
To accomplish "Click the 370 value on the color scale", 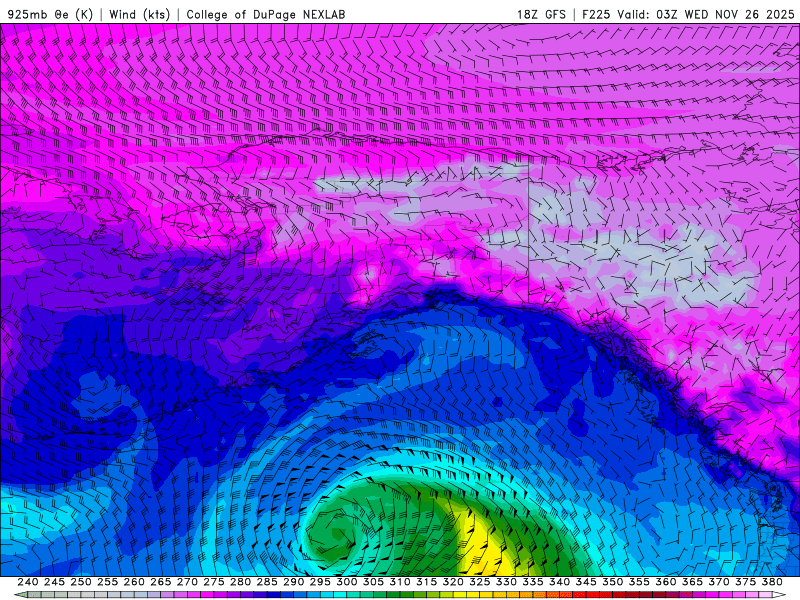I will [x=719, y=582].
